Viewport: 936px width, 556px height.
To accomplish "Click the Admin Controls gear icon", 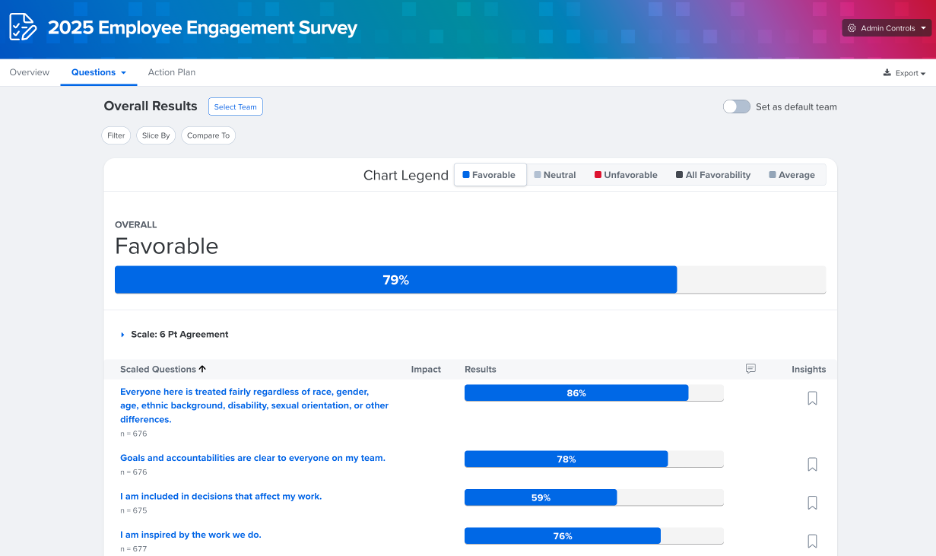I will [852, 28].
